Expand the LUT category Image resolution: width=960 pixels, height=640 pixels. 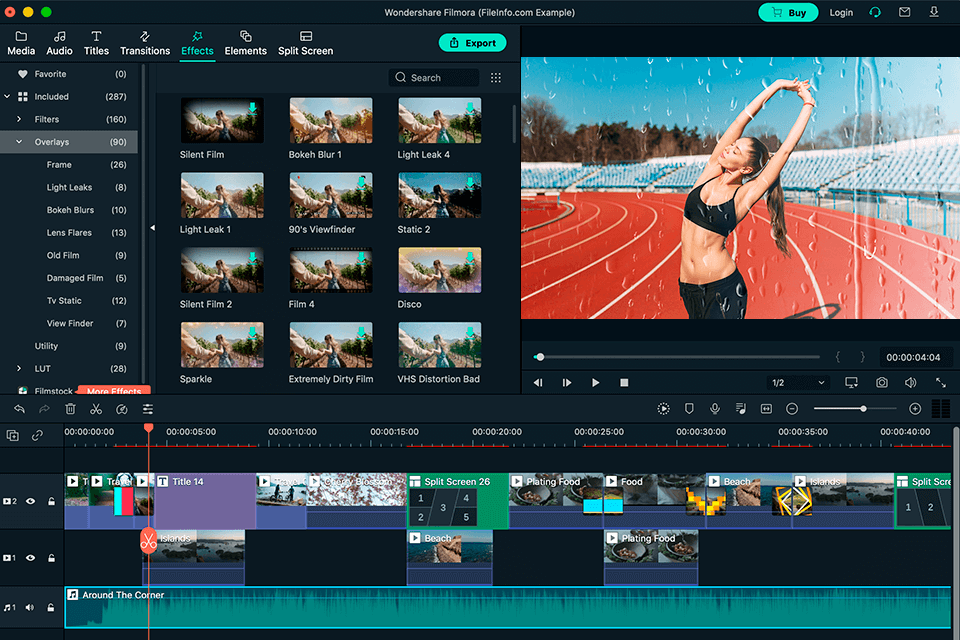[x=19, y=368]
